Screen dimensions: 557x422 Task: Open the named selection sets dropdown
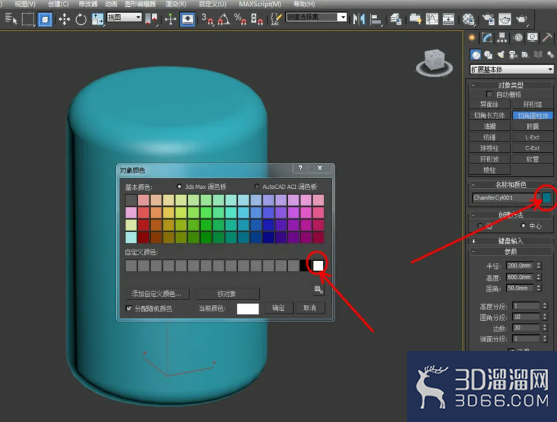(316, 17)
